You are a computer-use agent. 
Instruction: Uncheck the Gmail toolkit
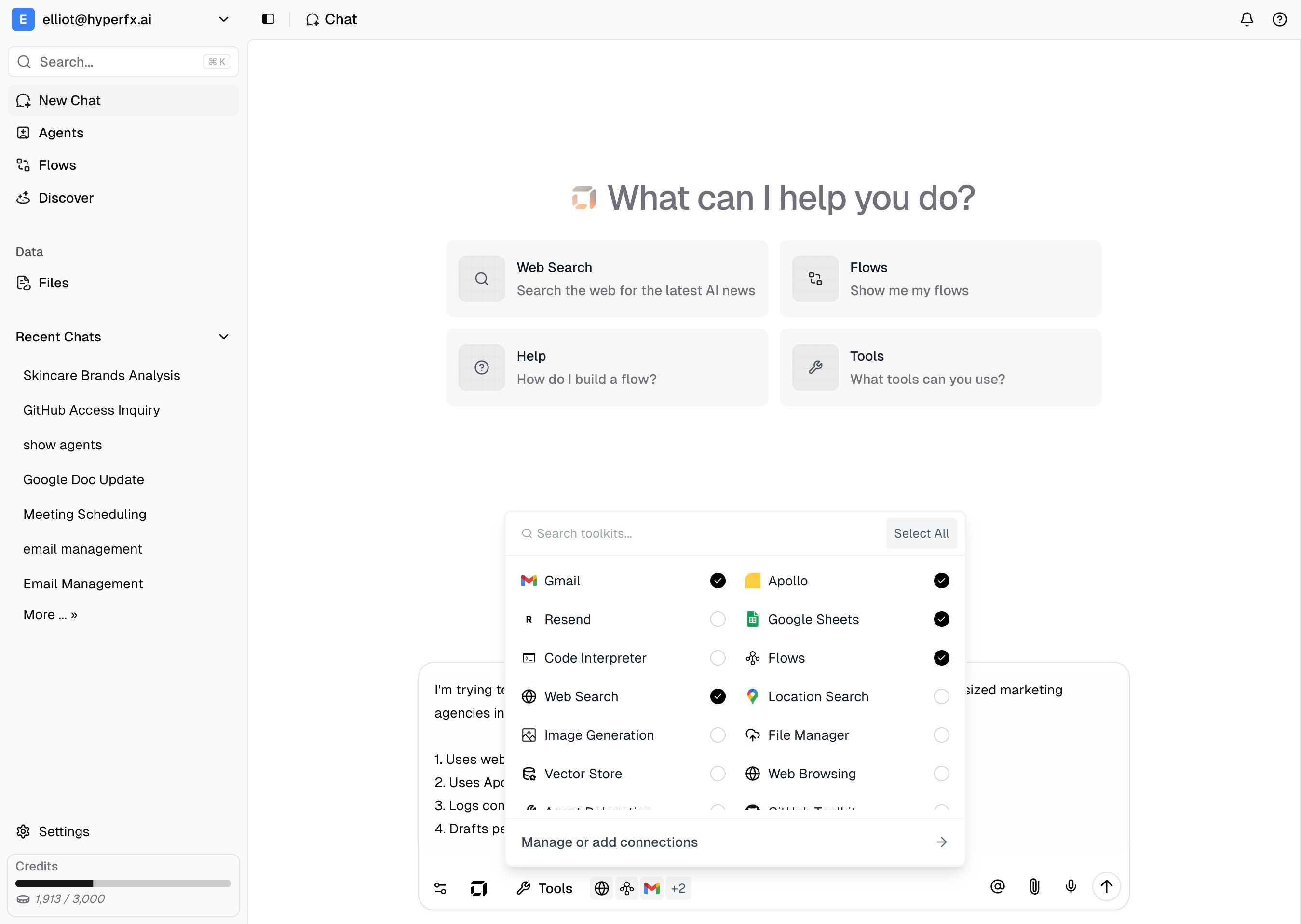coord(718,580)
